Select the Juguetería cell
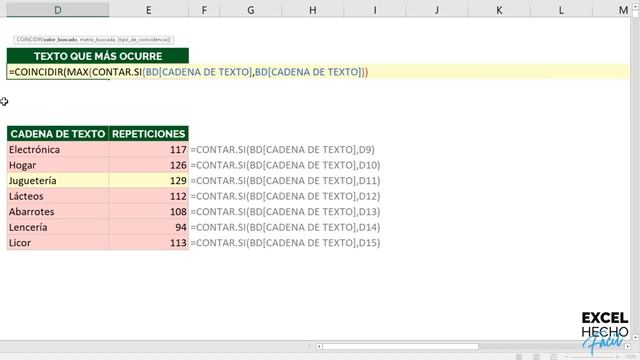Image resolution: width=640 pixels, height=360 pixels. tap(58, 180)
